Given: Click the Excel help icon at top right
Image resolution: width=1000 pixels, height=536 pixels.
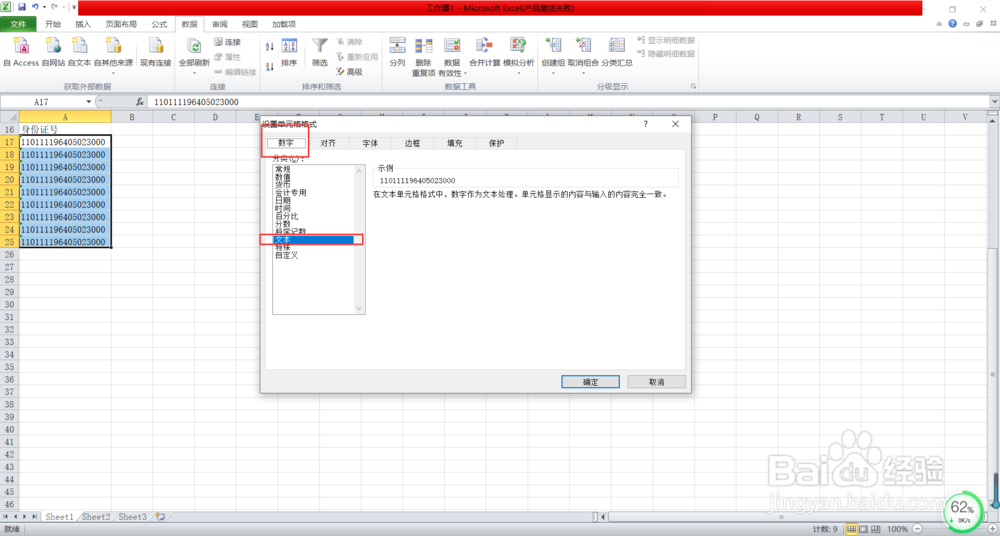Looking at the screenshot, I should click(952, 24).
